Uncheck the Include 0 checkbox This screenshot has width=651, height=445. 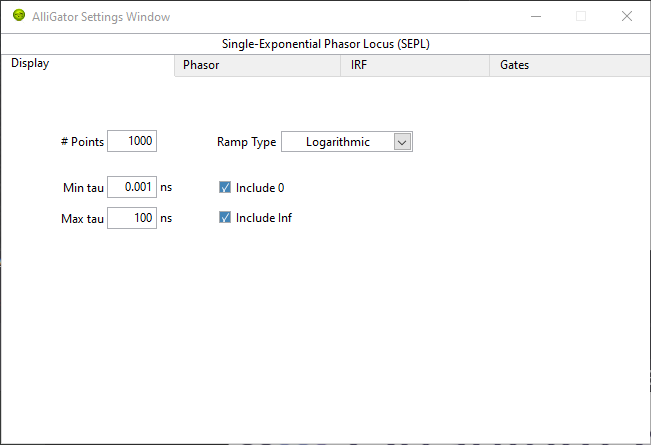click(225, 187)
